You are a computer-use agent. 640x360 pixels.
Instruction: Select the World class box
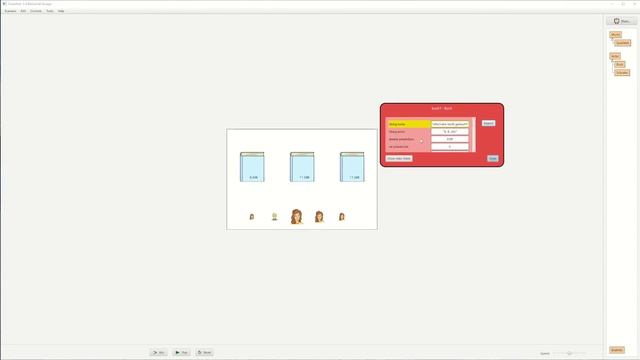pyautogui.click(x=615, y=35)
